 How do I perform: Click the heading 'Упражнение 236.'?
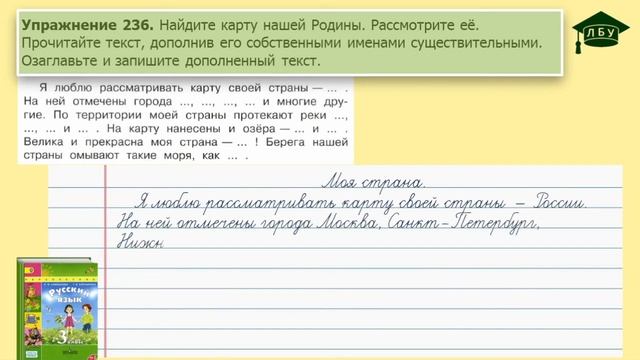pyautogui.click(x=87, y=25)
